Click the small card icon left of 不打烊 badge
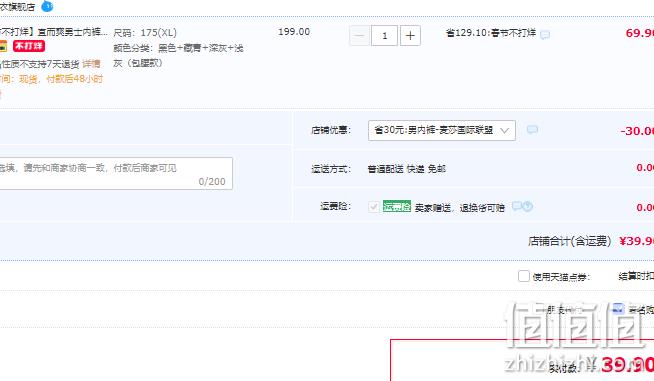This screenshot has width=654, height=381. pos(3,46)
